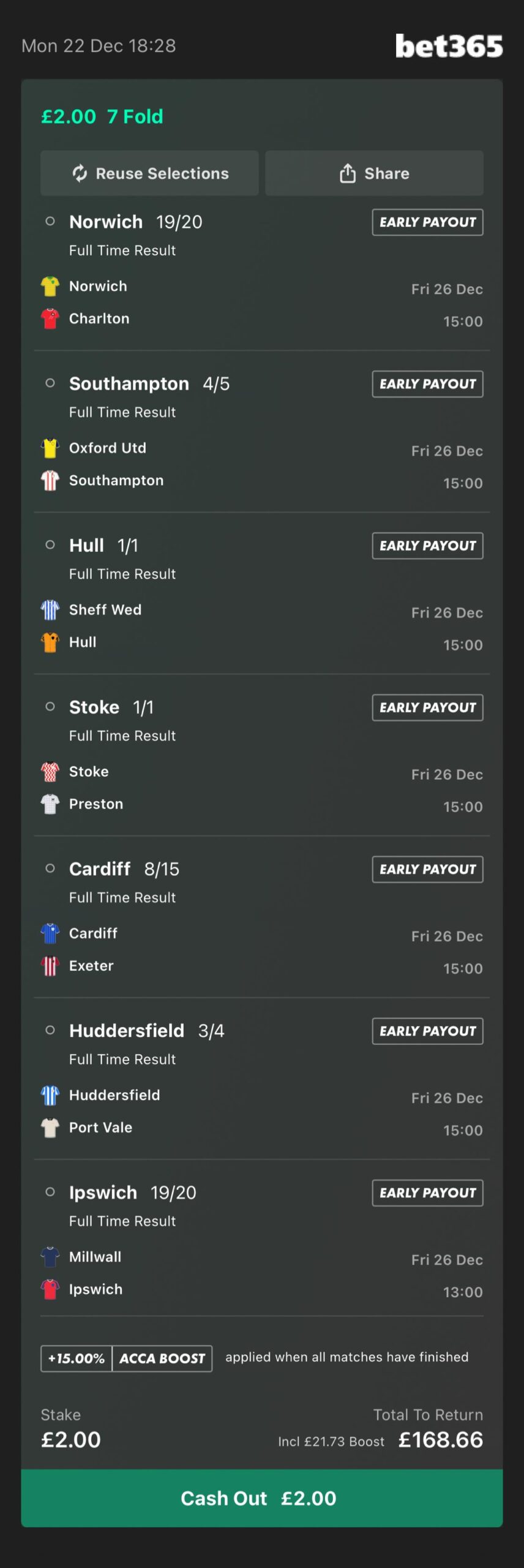Tap the Reuse Selections button
This screenshot has height=1568, width=524.
(x=149, y=173)
